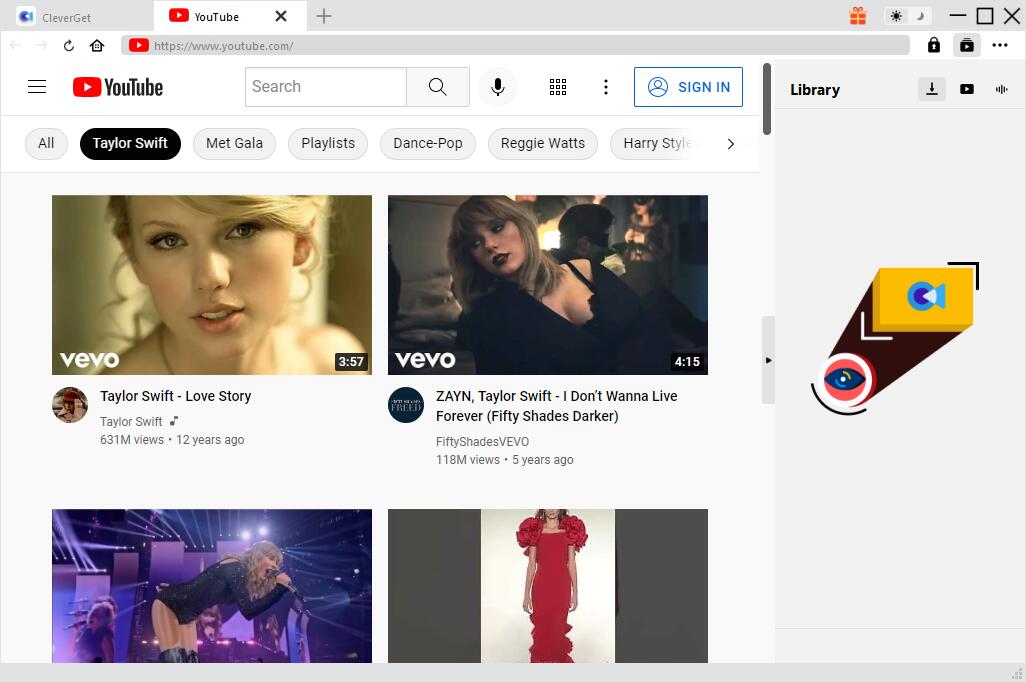Screen dimensions: 1026x682
Task: Open a new browser tab with the plus
Action: [x=323, y=16]
